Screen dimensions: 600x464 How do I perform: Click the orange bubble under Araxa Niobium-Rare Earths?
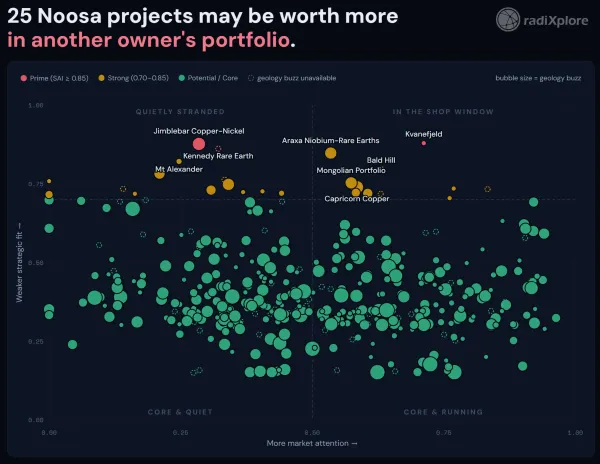[x=331, y=153]
